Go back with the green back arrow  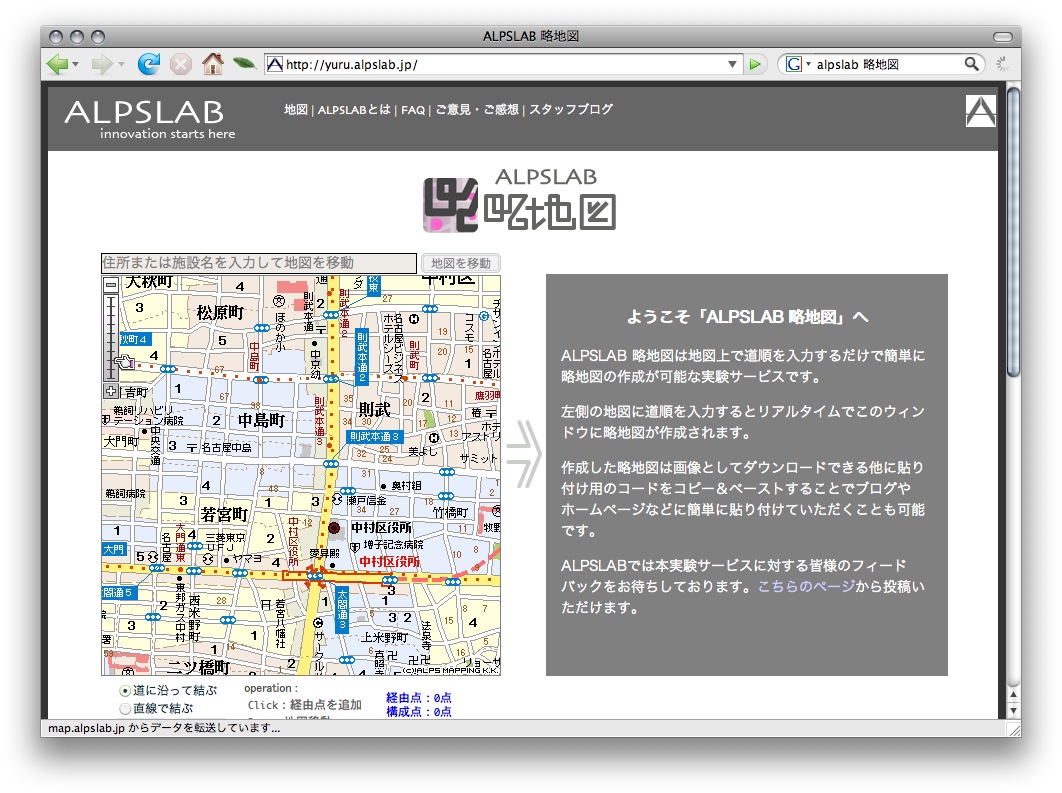point(58,64)
